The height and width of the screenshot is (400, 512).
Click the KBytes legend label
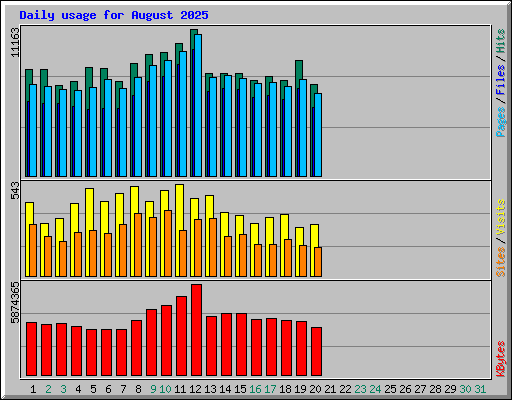click(x=501, y=359)
